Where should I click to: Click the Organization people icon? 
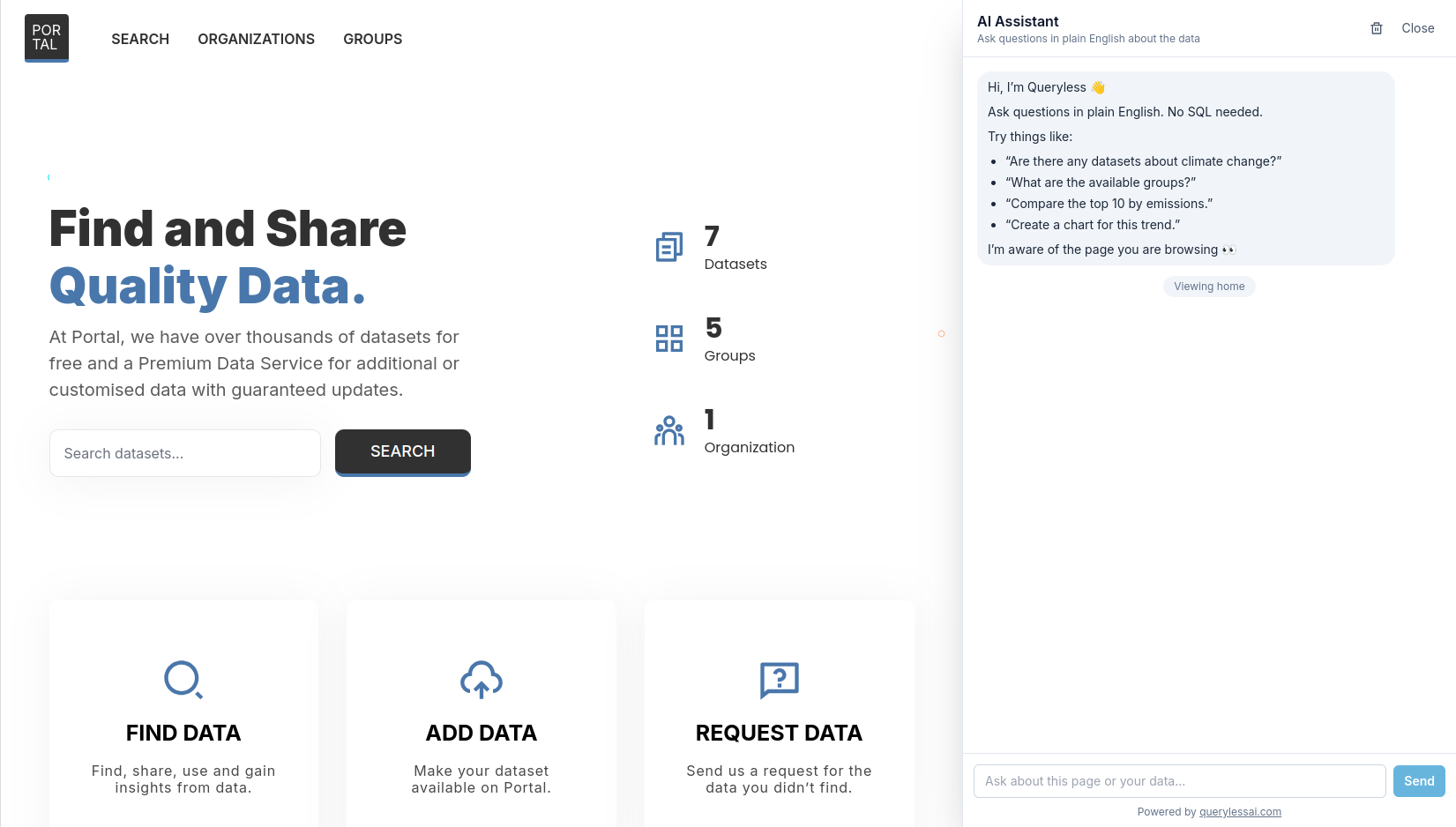(x=668, y=430)
